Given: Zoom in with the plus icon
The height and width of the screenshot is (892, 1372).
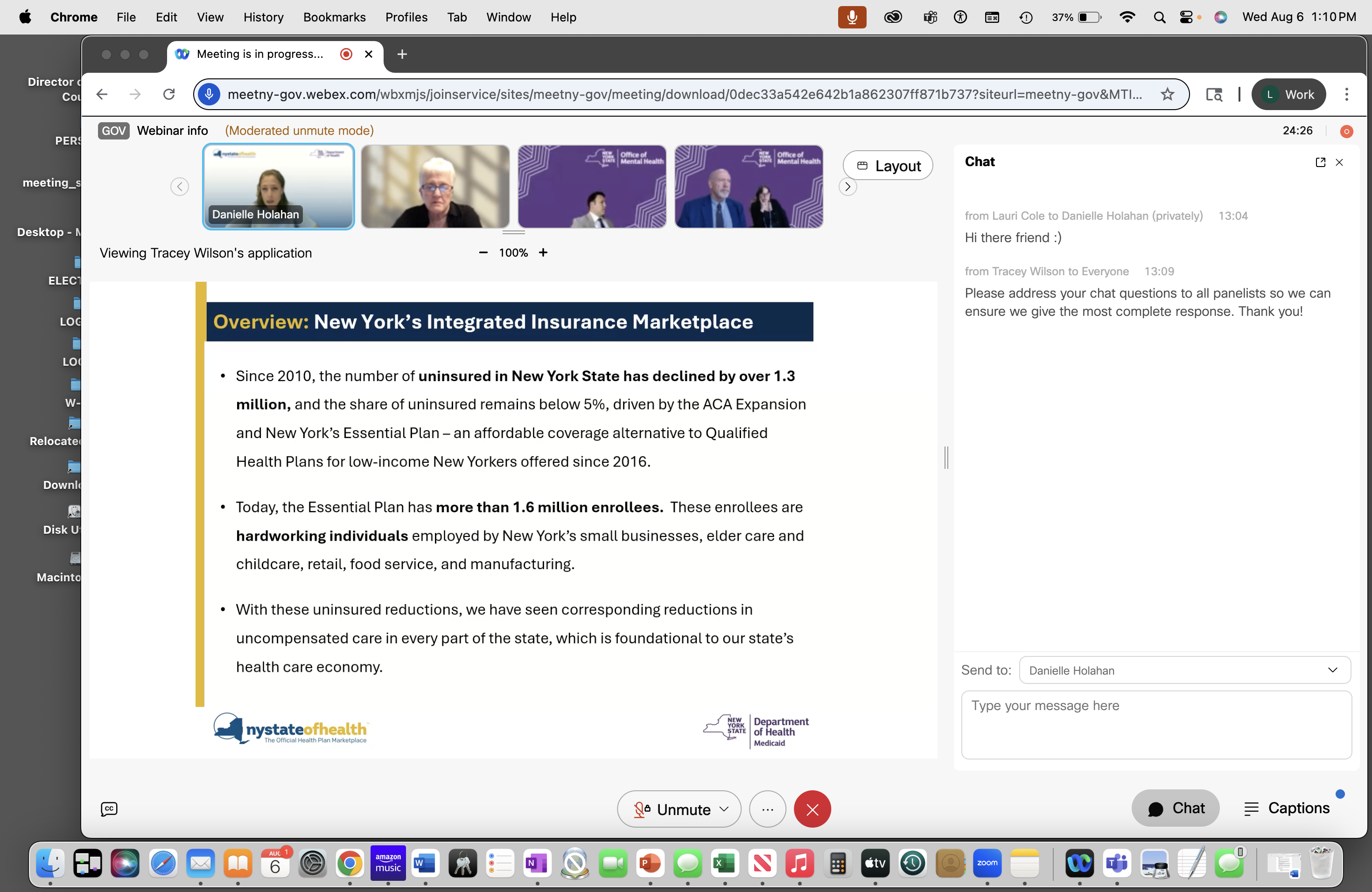Looking at the screenshot, I should pyautogui.click(x=543, y=252).
